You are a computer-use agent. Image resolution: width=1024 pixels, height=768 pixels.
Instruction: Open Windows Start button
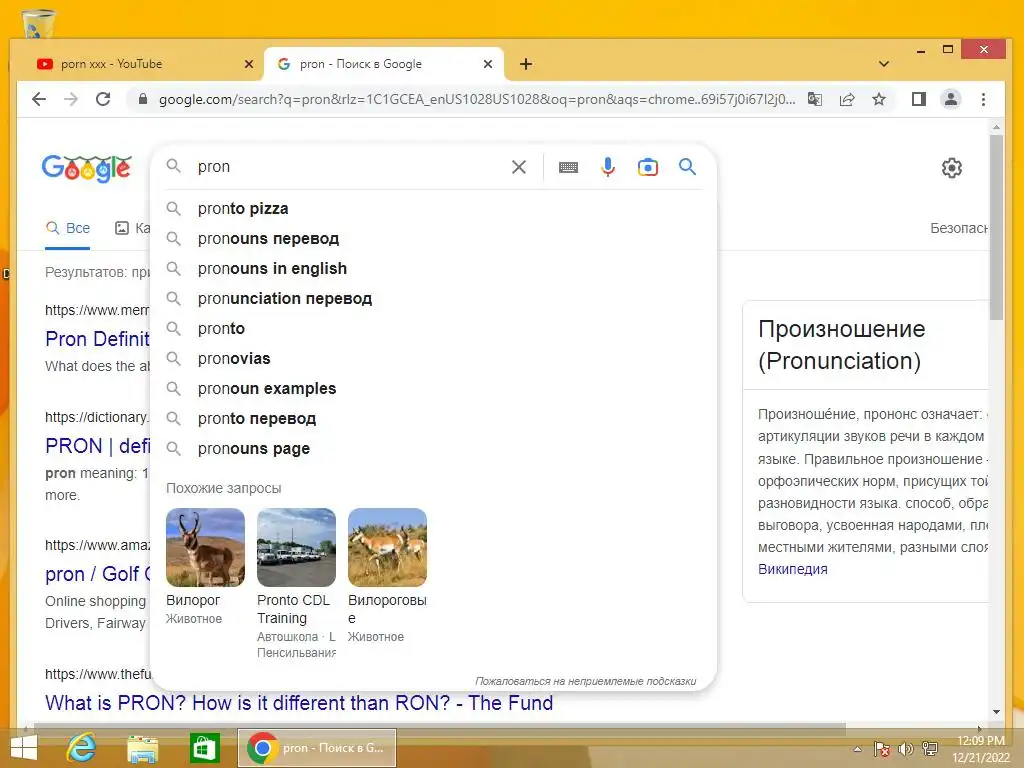coord(24,748)
